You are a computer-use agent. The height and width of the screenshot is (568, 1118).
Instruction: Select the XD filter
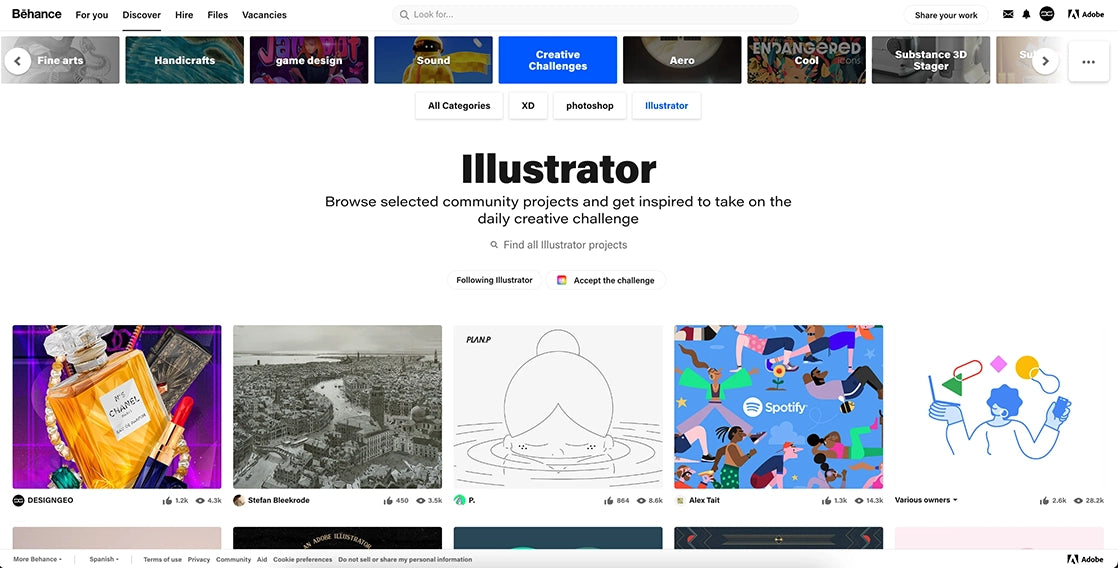coord(528,105)
